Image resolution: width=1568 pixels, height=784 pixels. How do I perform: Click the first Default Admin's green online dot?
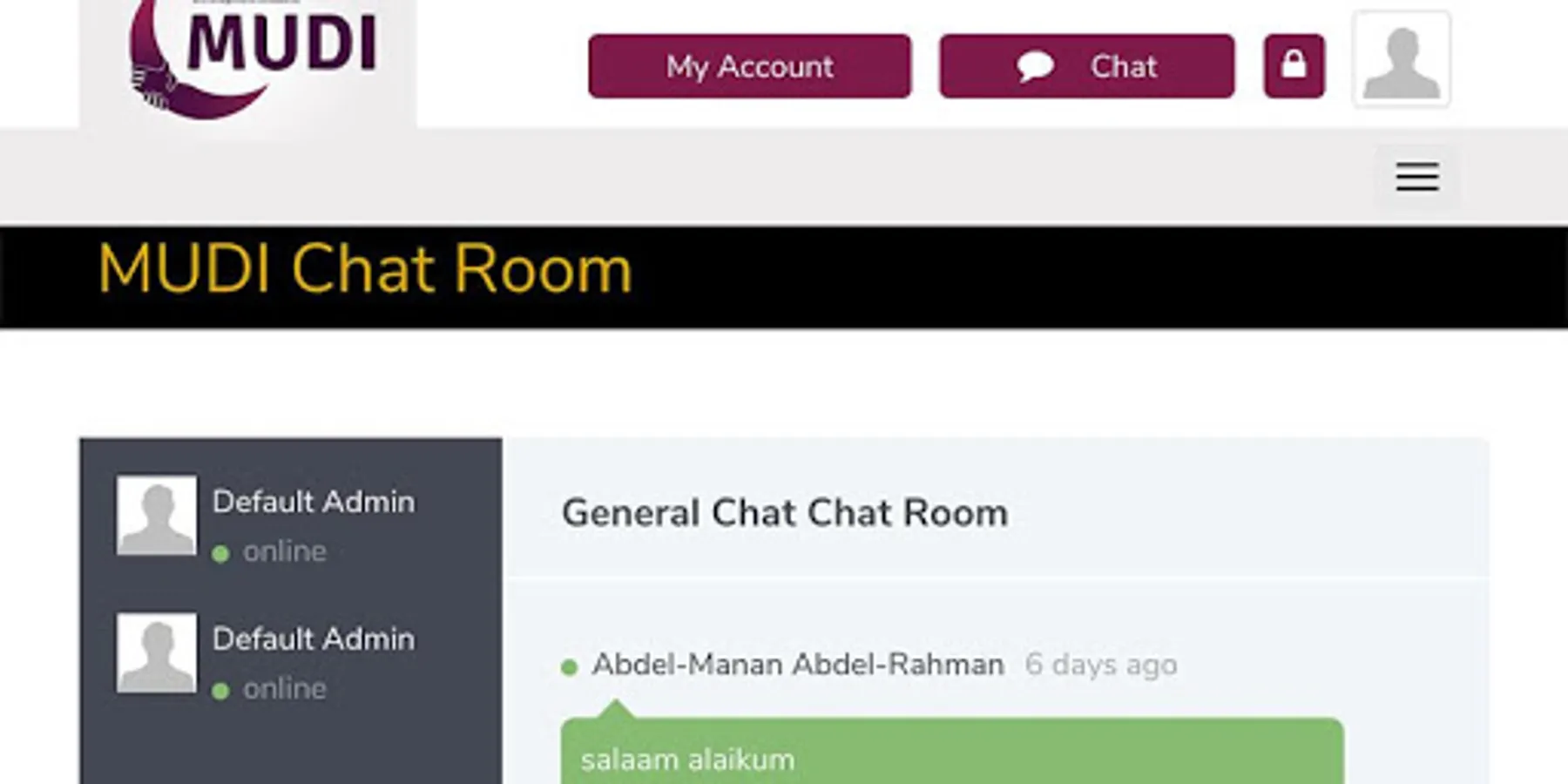pyautogui.click(x=220, y=553)
